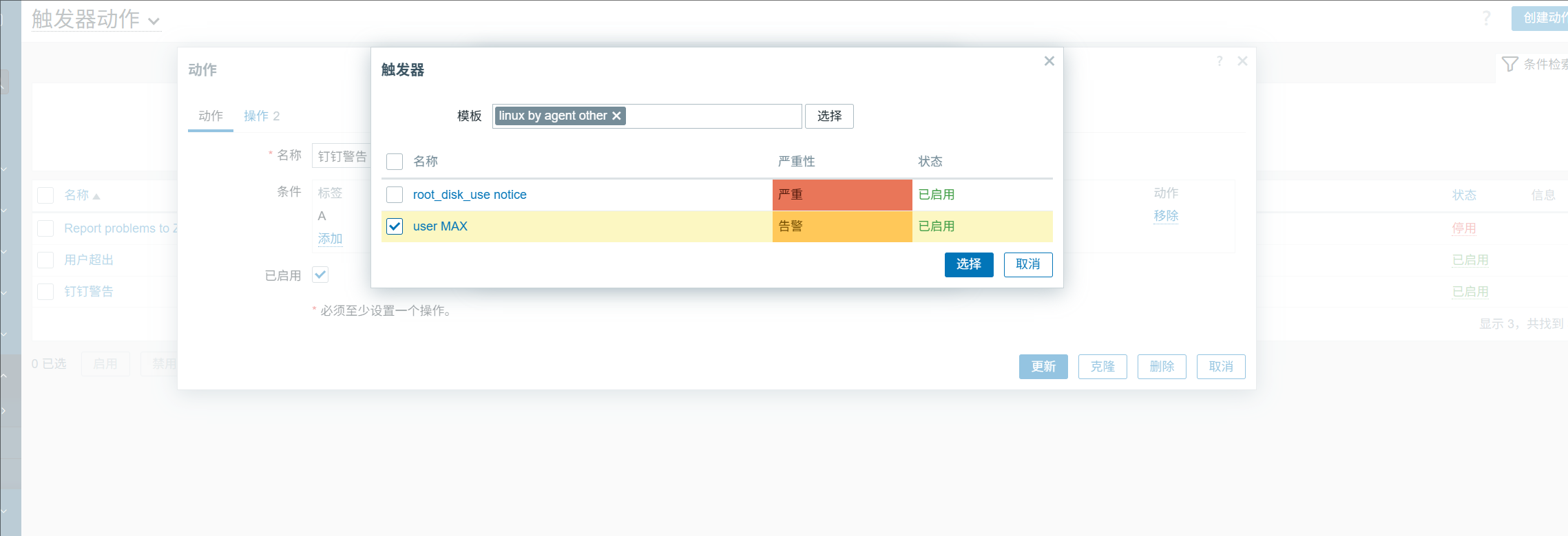Toggle the 停用 status link

click(x=1464, y=228)
